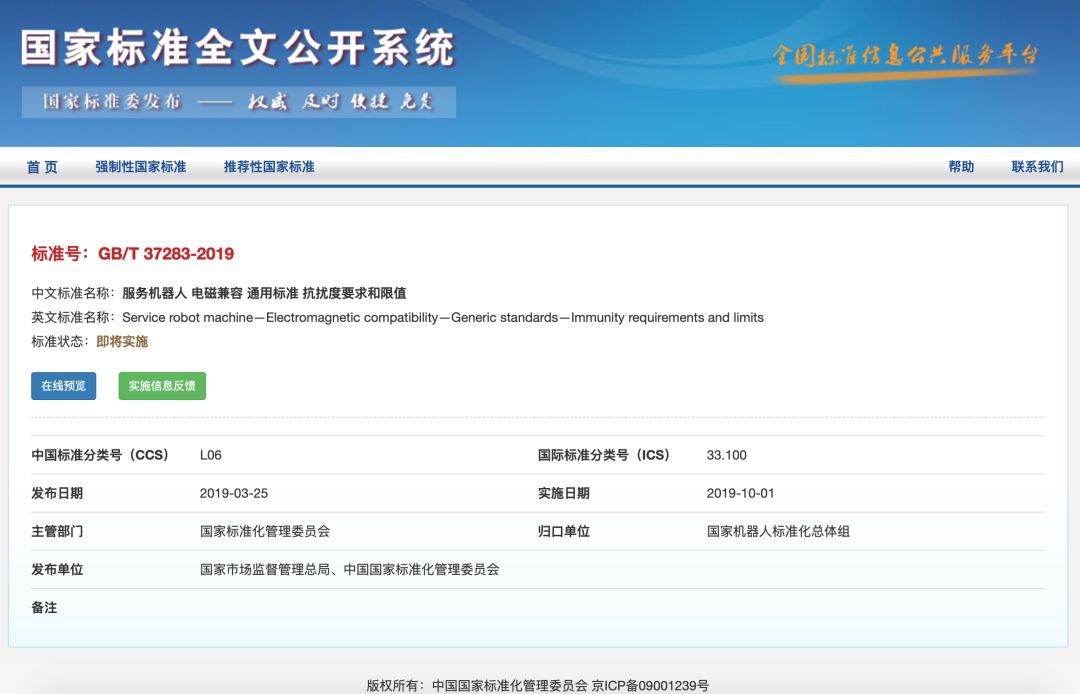Click the red GB/T 37283-2019 standard number

pos(165,254)
